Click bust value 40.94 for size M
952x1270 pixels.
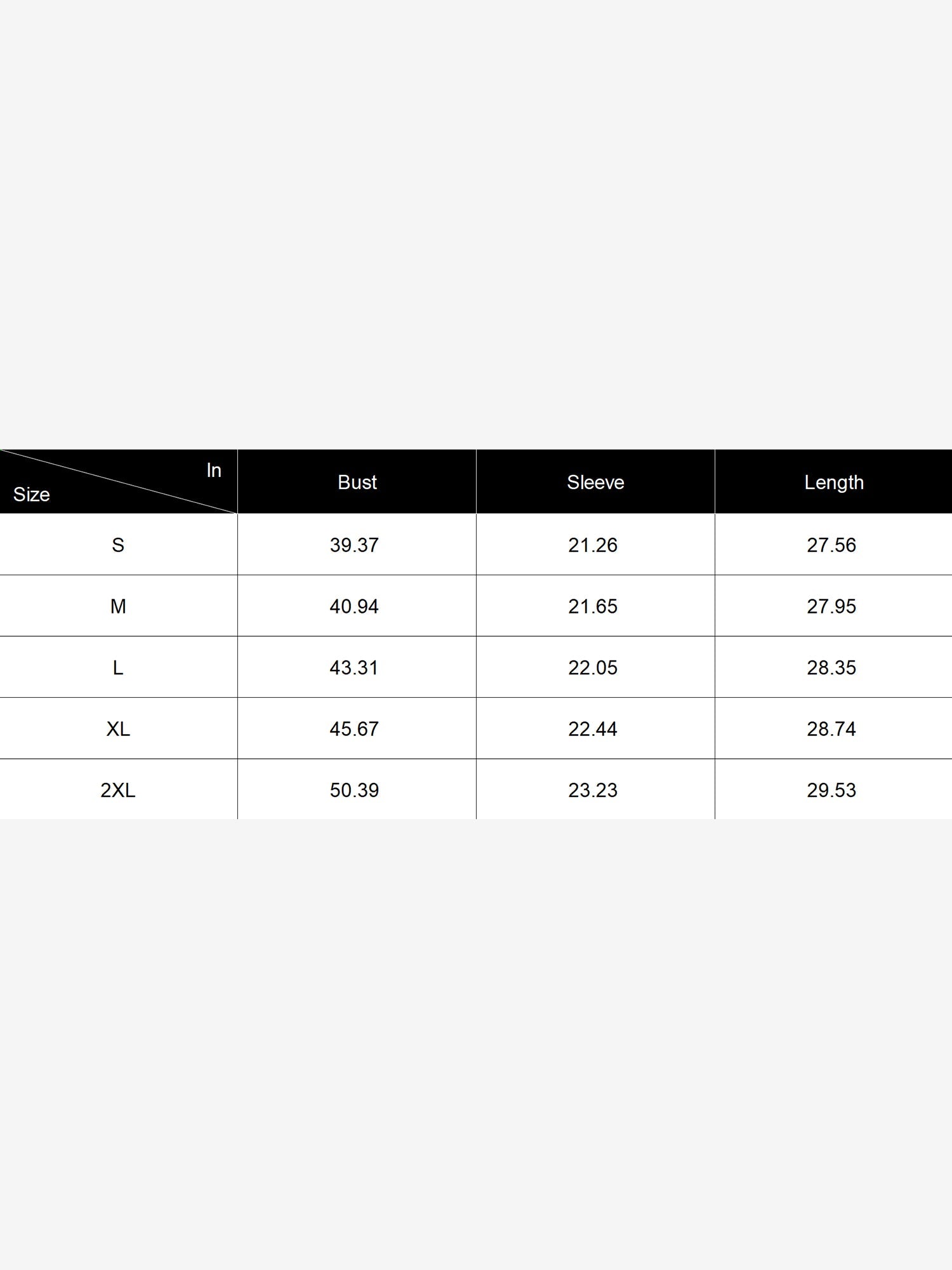point(354,606)
